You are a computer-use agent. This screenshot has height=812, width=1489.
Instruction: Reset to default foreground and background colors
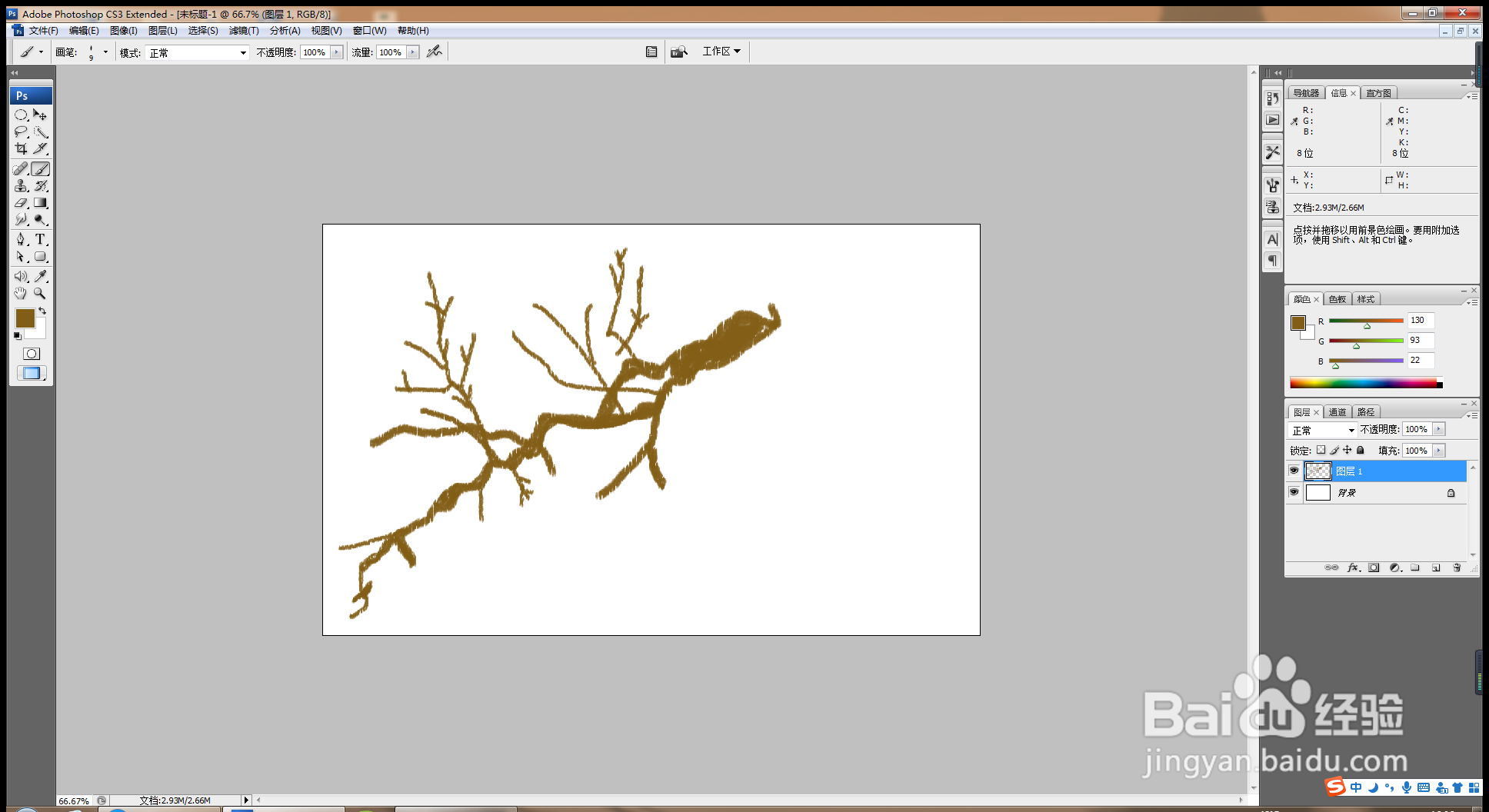click(18, 336)
